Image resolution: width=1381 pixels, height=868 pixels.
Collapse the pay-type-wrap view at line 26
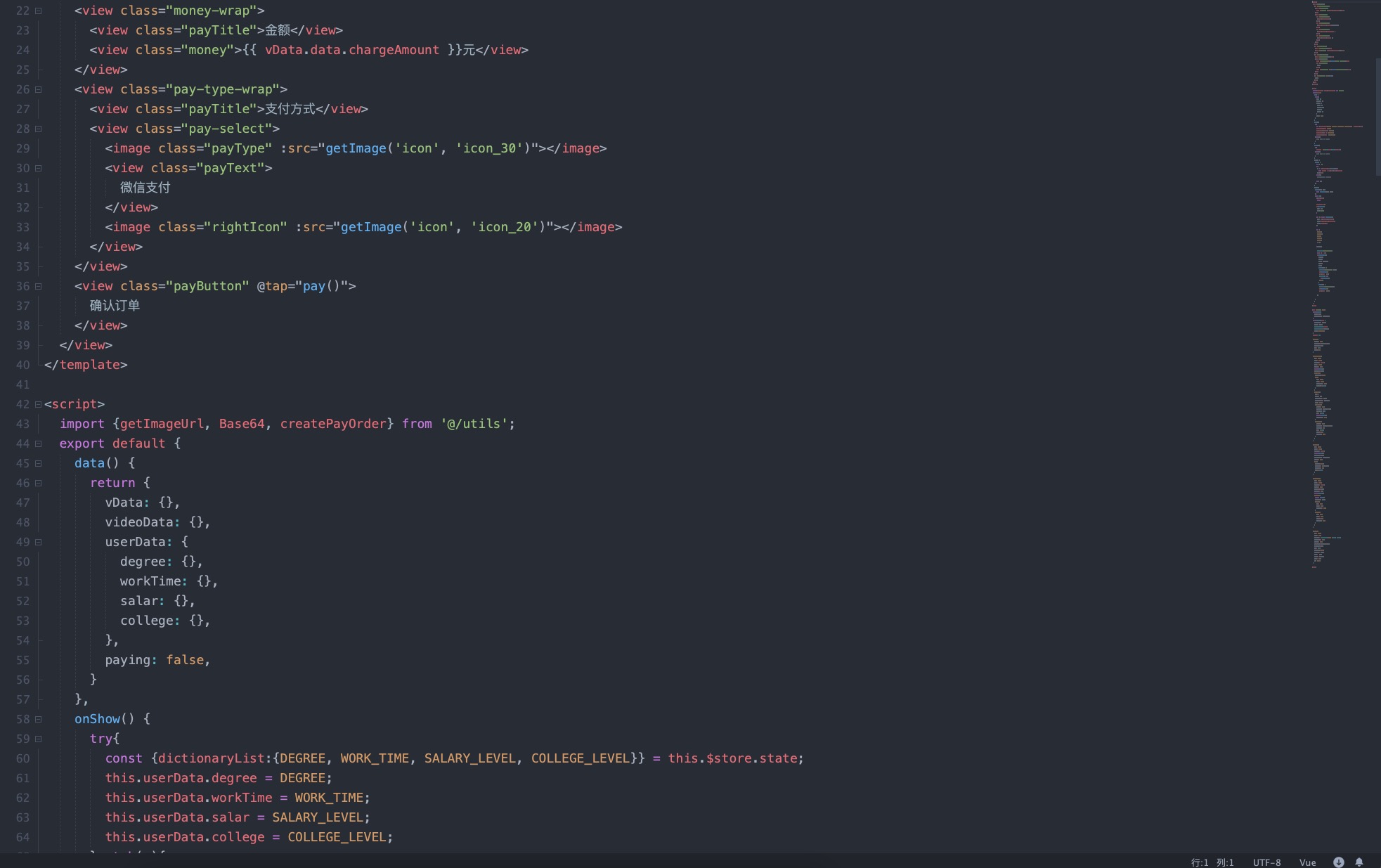38,89
